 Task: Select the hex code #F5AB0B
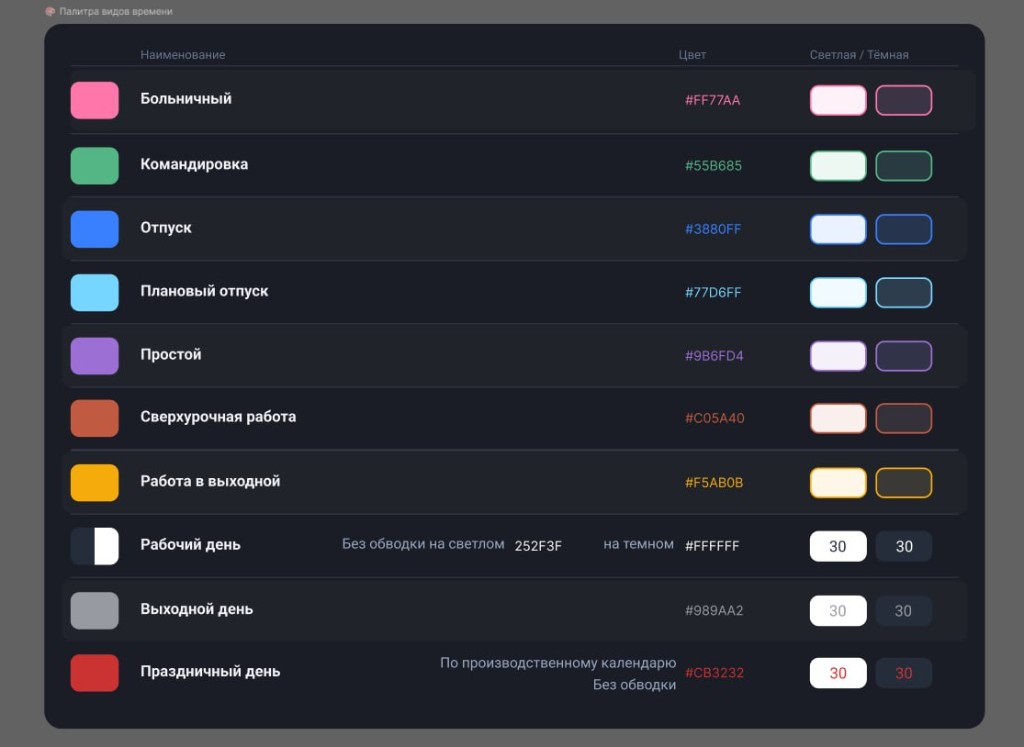714,483
